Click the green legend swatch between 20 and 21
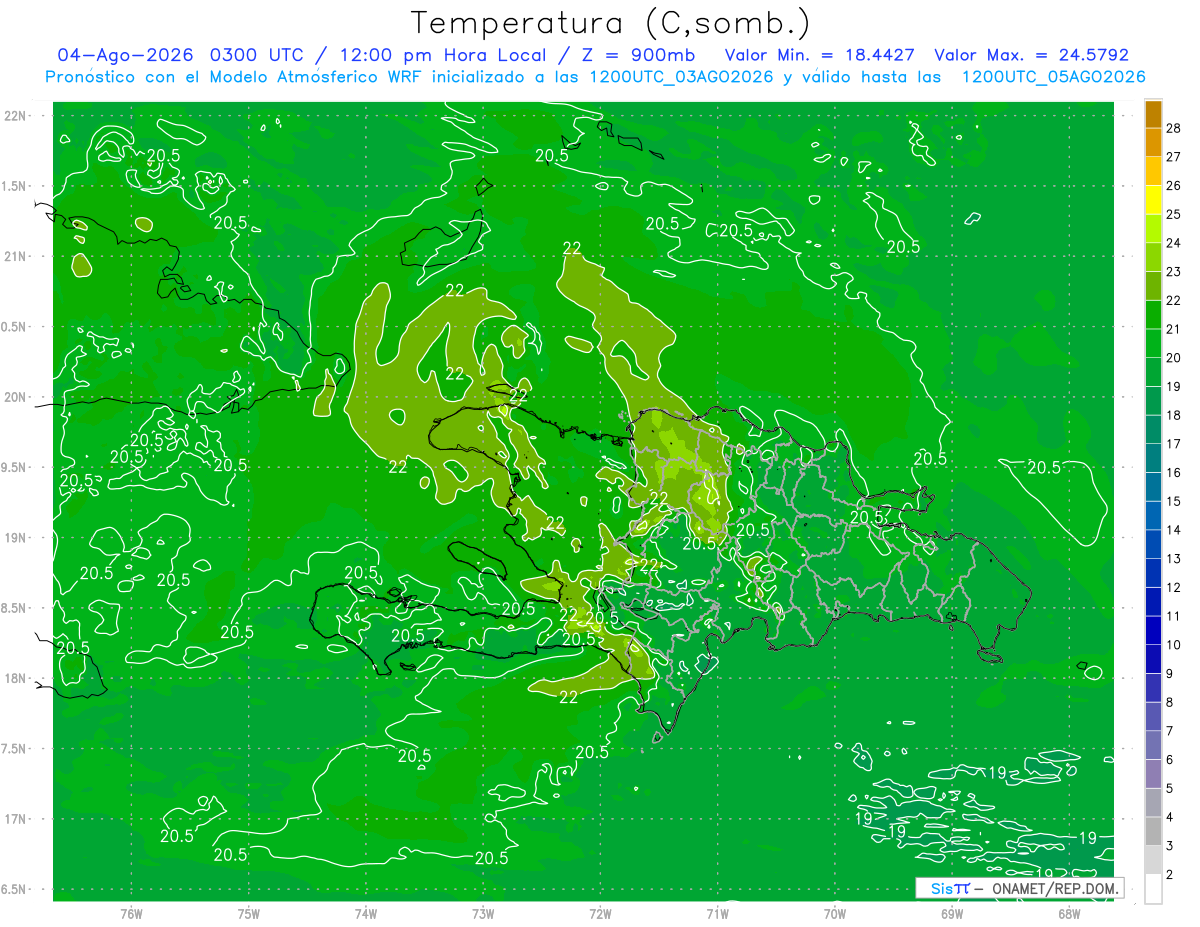This screenshot has height=927, width=1200. click(x=1153, y=343)
